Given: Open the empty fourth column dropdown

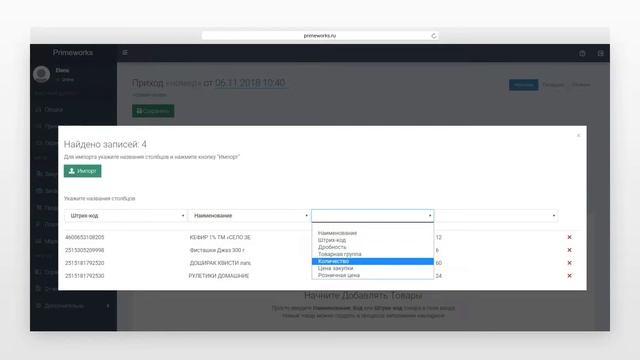Looking at the screenshot, I should tap(496, 216).
